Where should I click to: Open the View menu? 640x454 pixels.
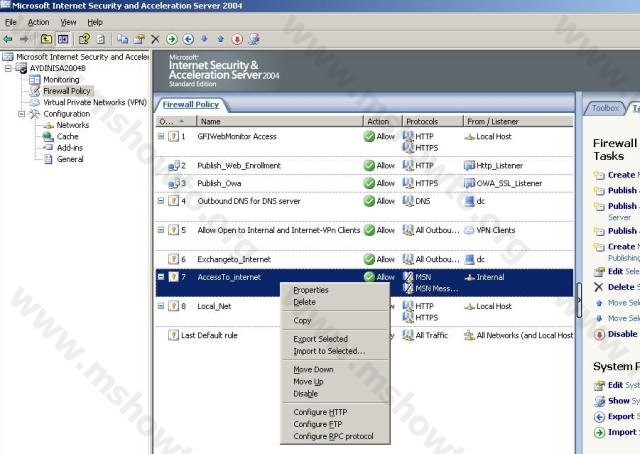pos(68,22)
